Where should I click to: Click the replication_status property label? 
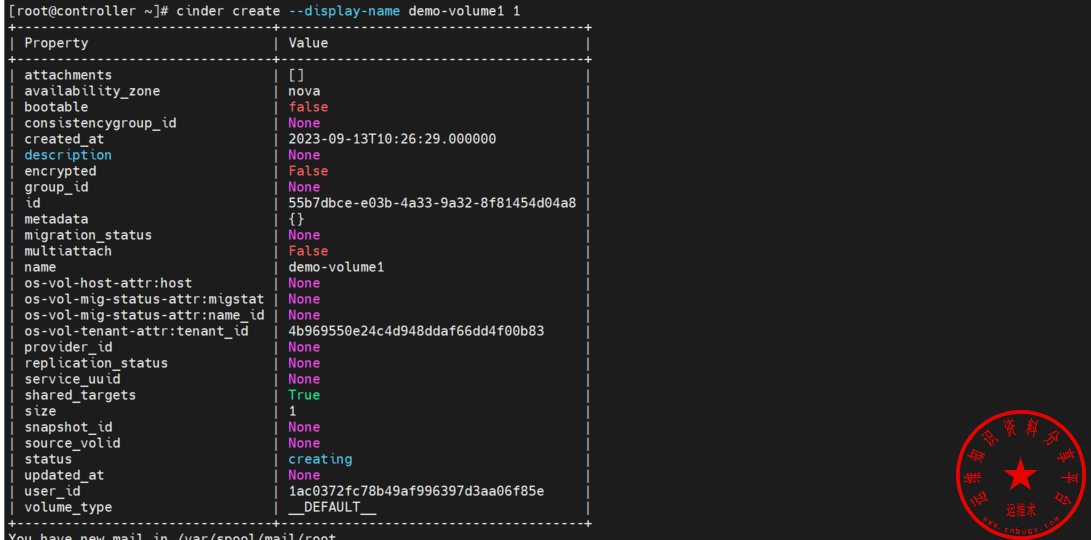click(x=96, y=363)
